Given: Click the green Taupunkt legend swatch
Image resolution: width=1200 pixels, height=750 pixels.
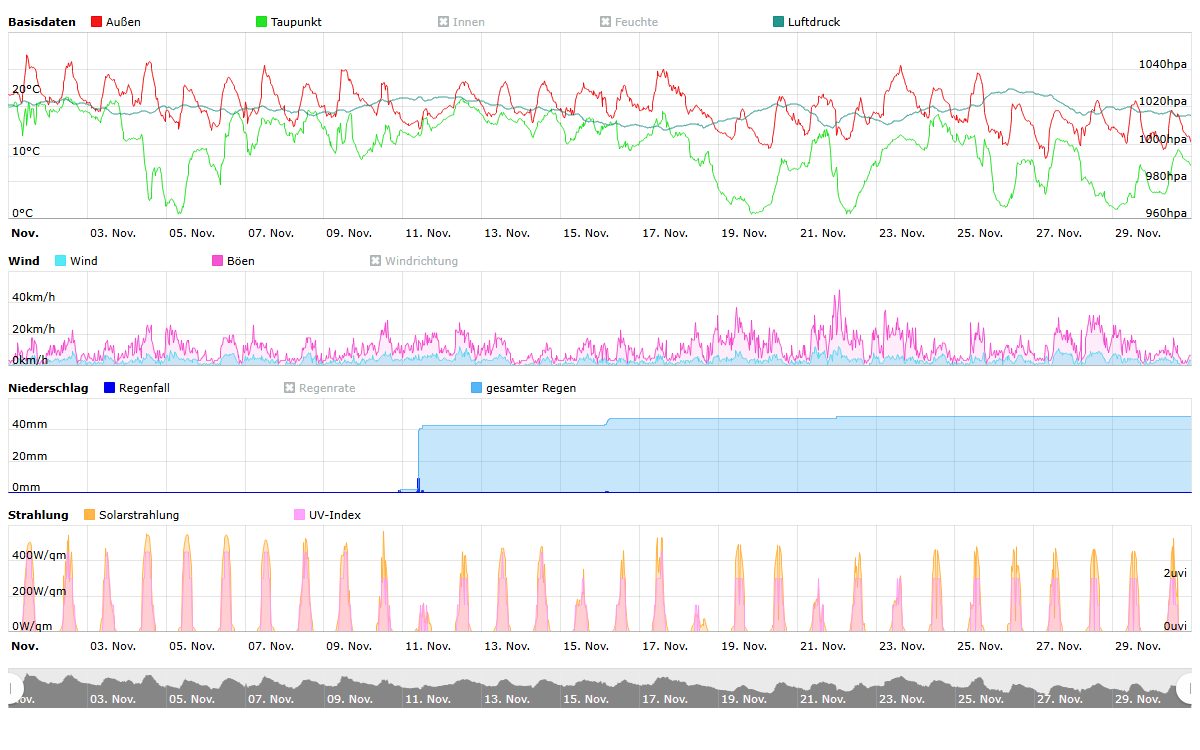Looking at the screenshot, I should 262,22.
